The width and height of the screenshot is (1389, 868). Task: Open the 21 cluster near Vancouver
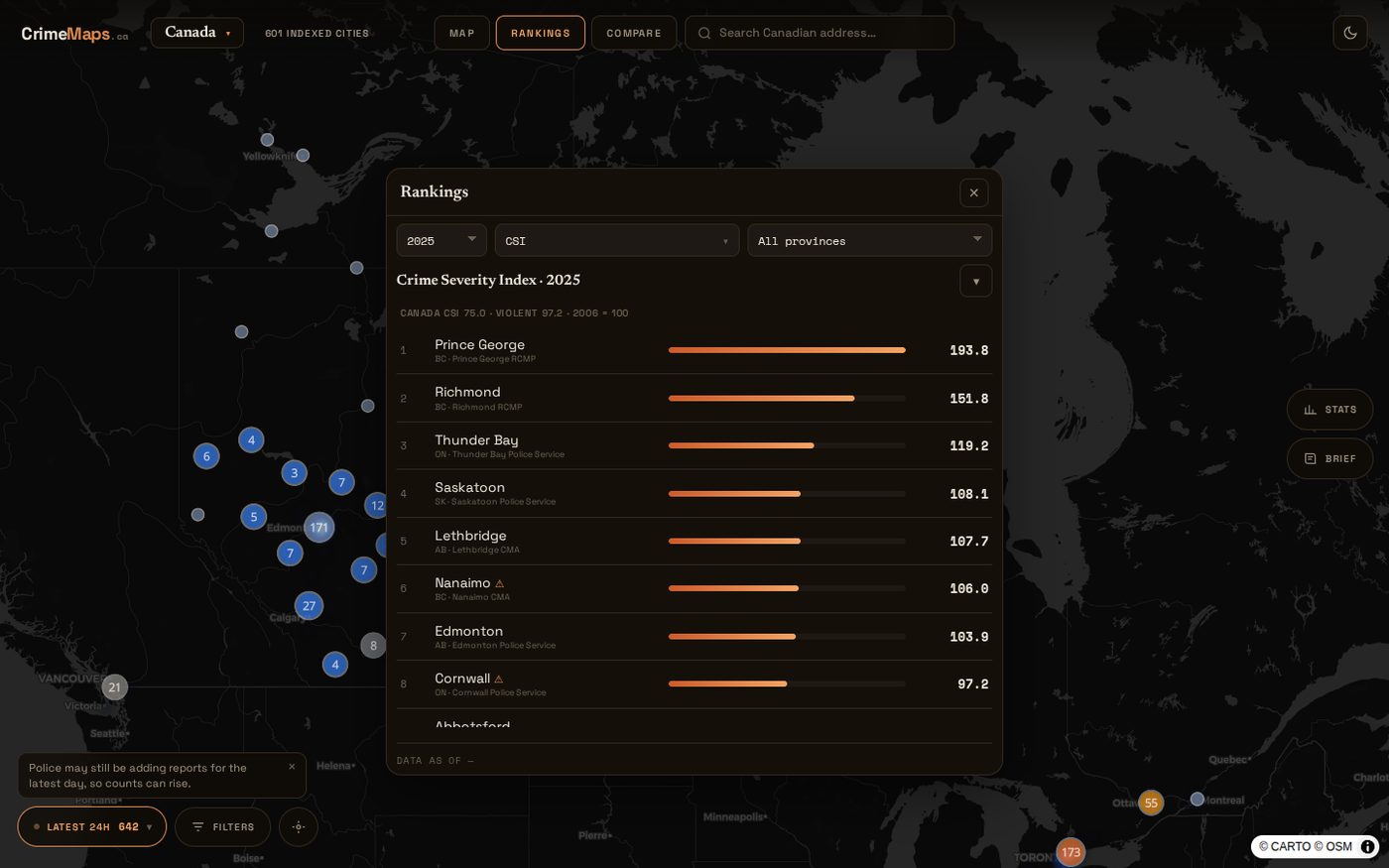click(x=114, y=686)
